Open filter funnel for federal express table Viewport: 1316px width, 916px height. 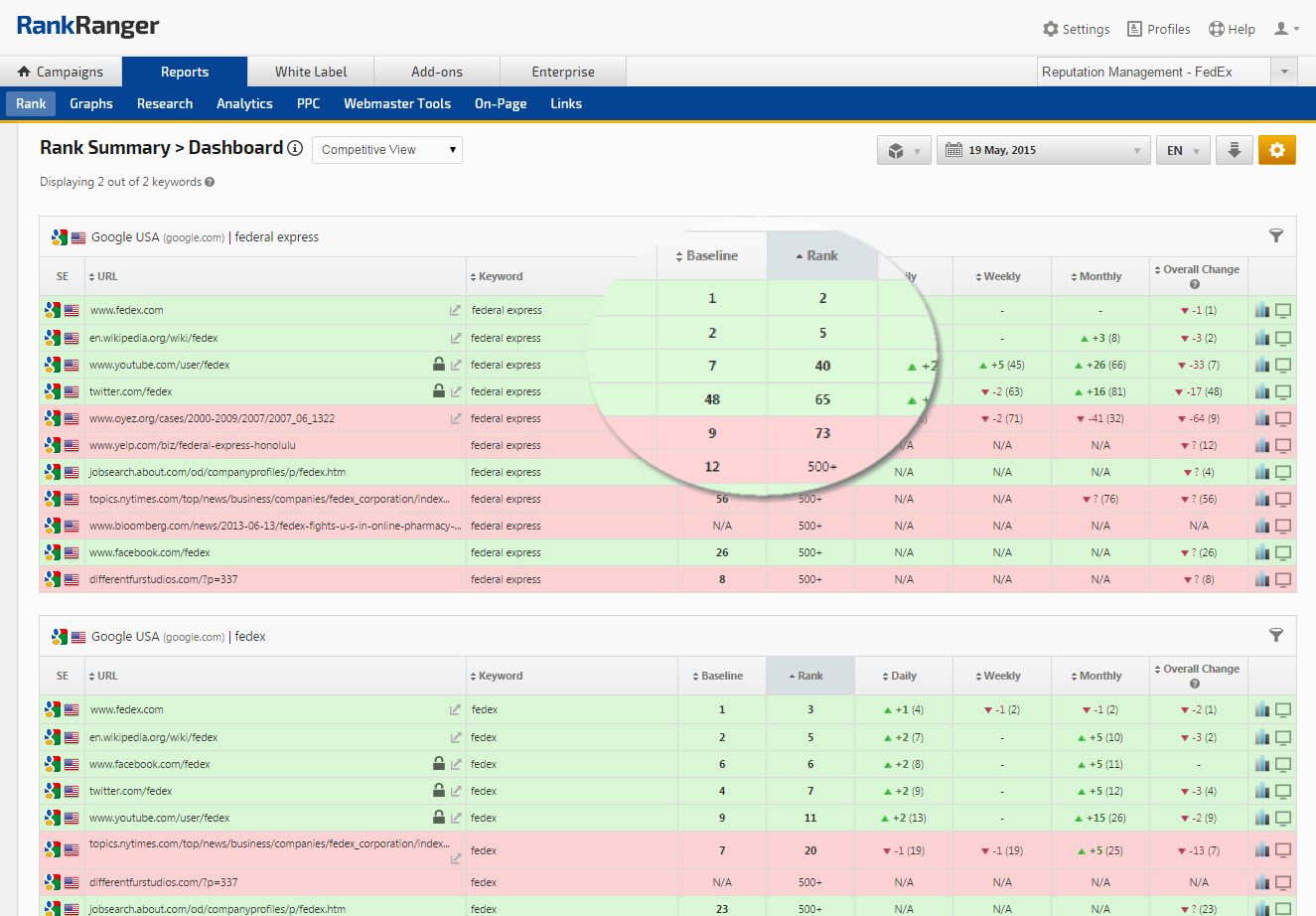[x=1276, y=235]
